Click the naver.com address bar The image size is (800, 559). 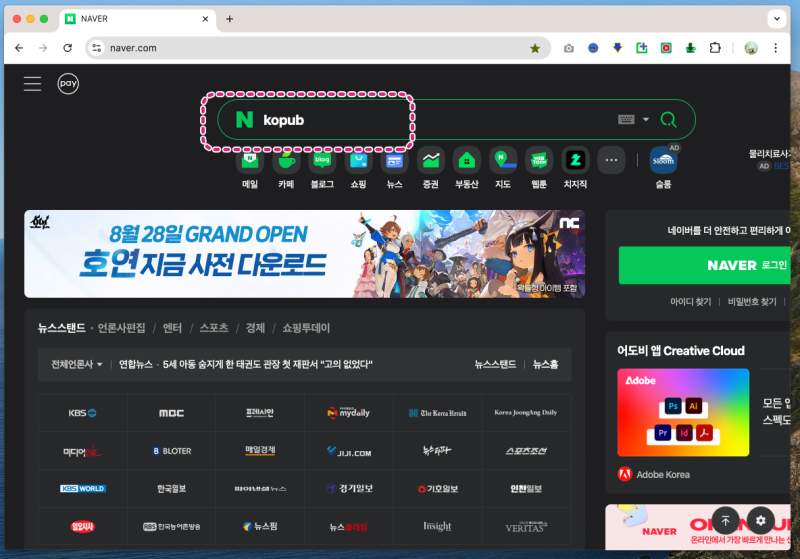[318, 48]
